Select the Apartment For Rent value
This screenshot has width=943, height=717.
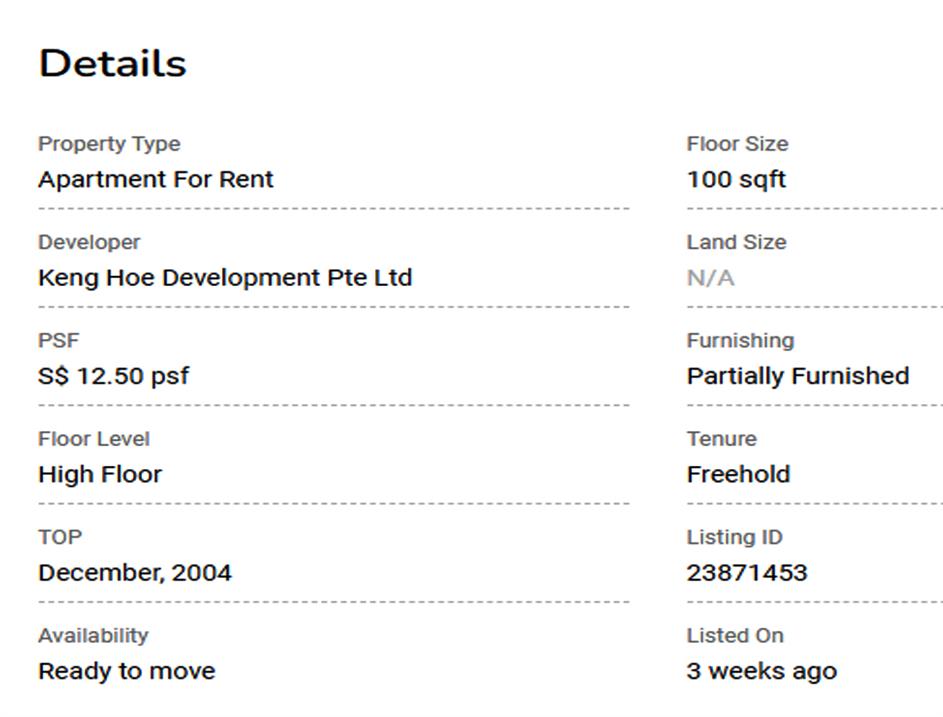pos(155,180)
